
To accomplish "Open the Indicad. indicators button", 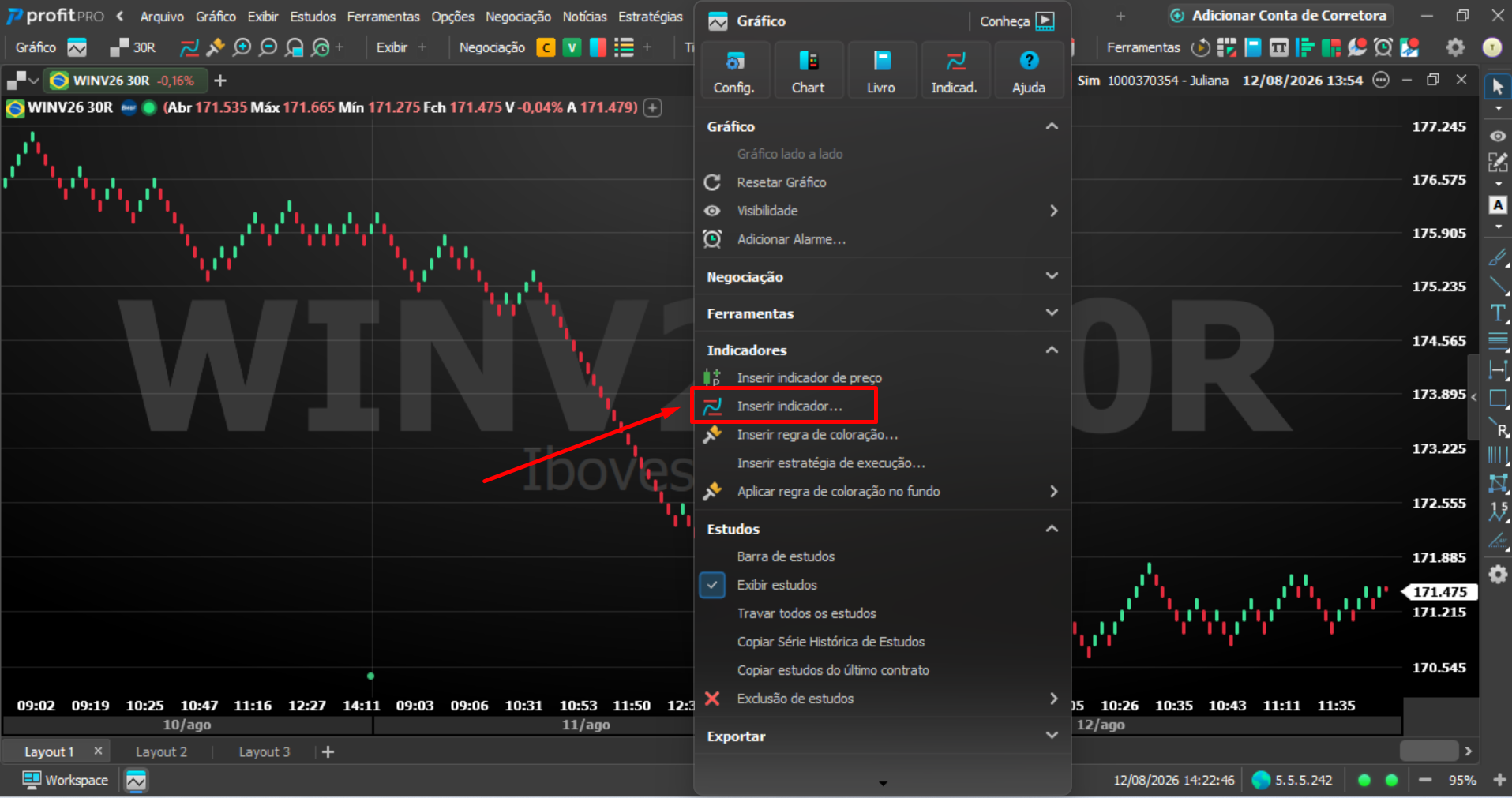I will click(x=955, y=71).
